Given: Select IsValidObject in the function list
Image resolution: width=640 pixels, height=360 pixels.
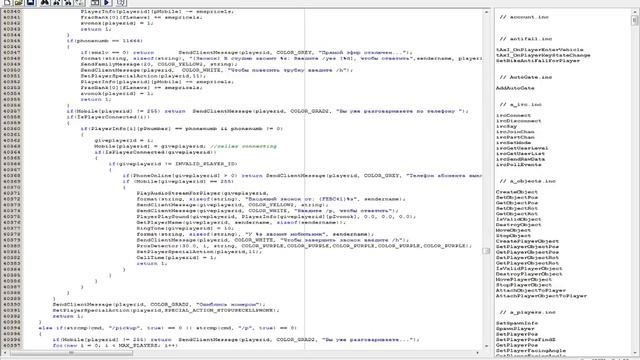Looking at the screenshot, I should [518, 219].
